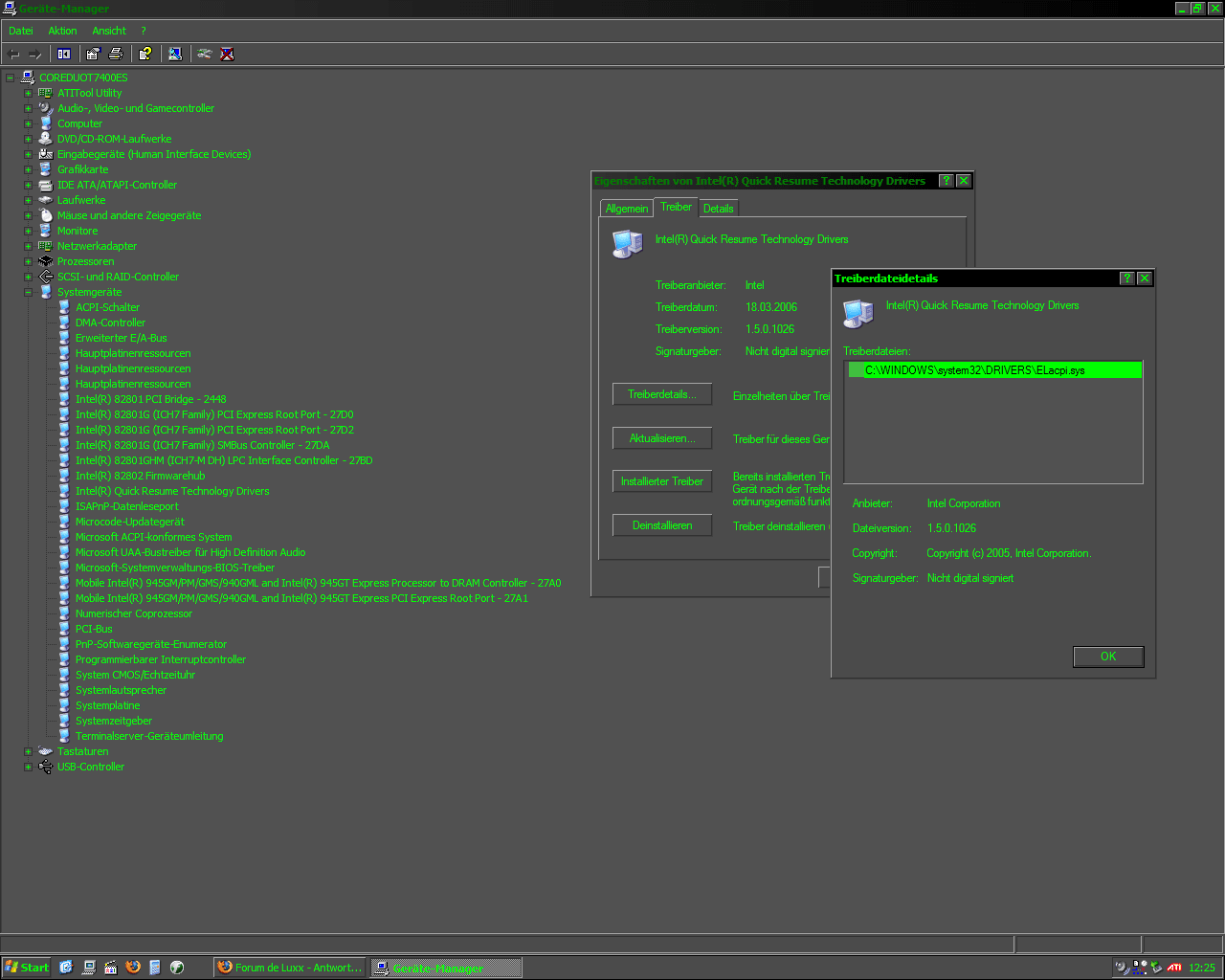Confirm Treiberdateidetails with OK
Image resolution: width=1225 pixels, height=980 pixels.
pos(1108,657)
